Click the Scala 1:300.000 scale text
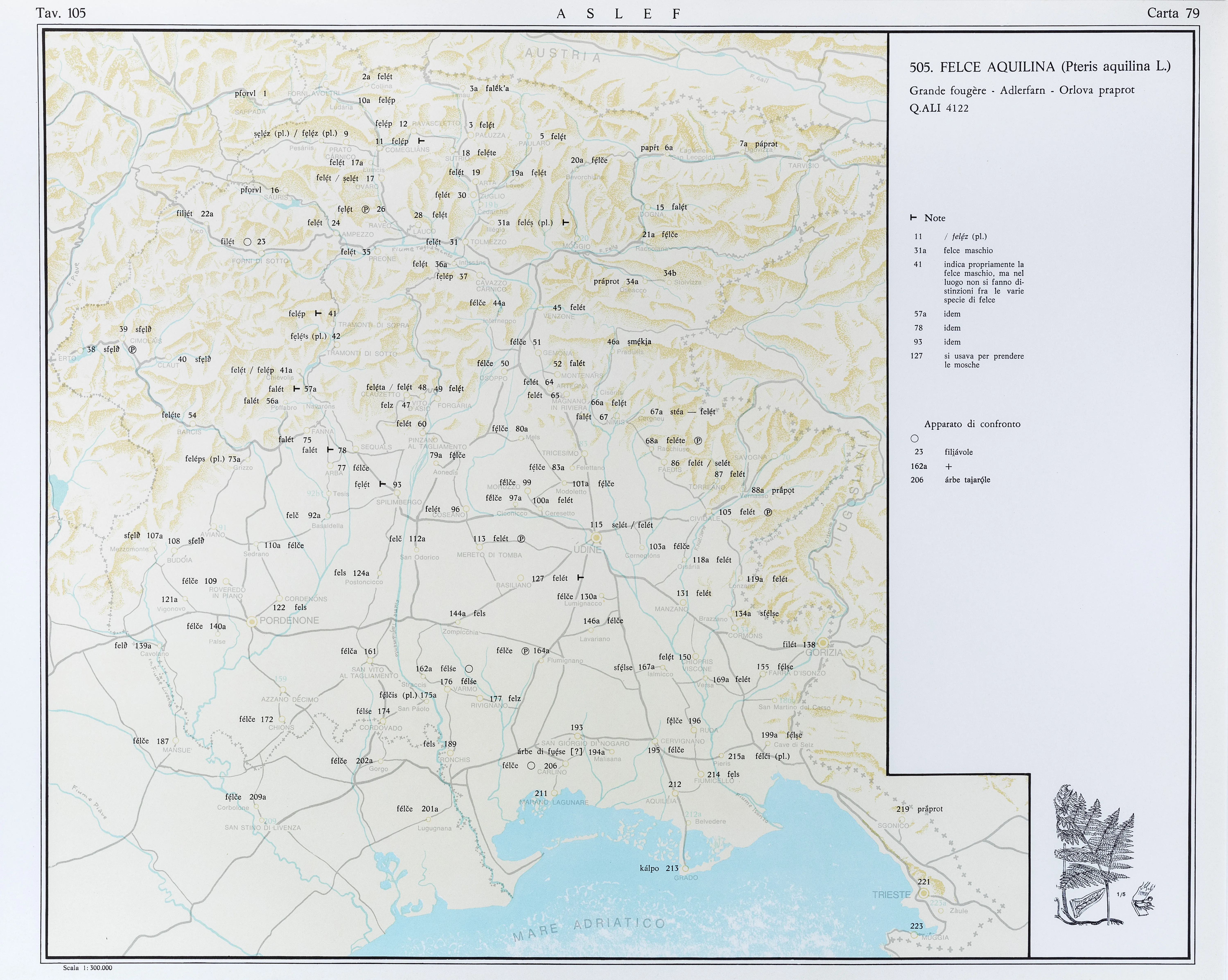Screen dimensions: 1228x980 pyautogui.click(x=88, y=968)
